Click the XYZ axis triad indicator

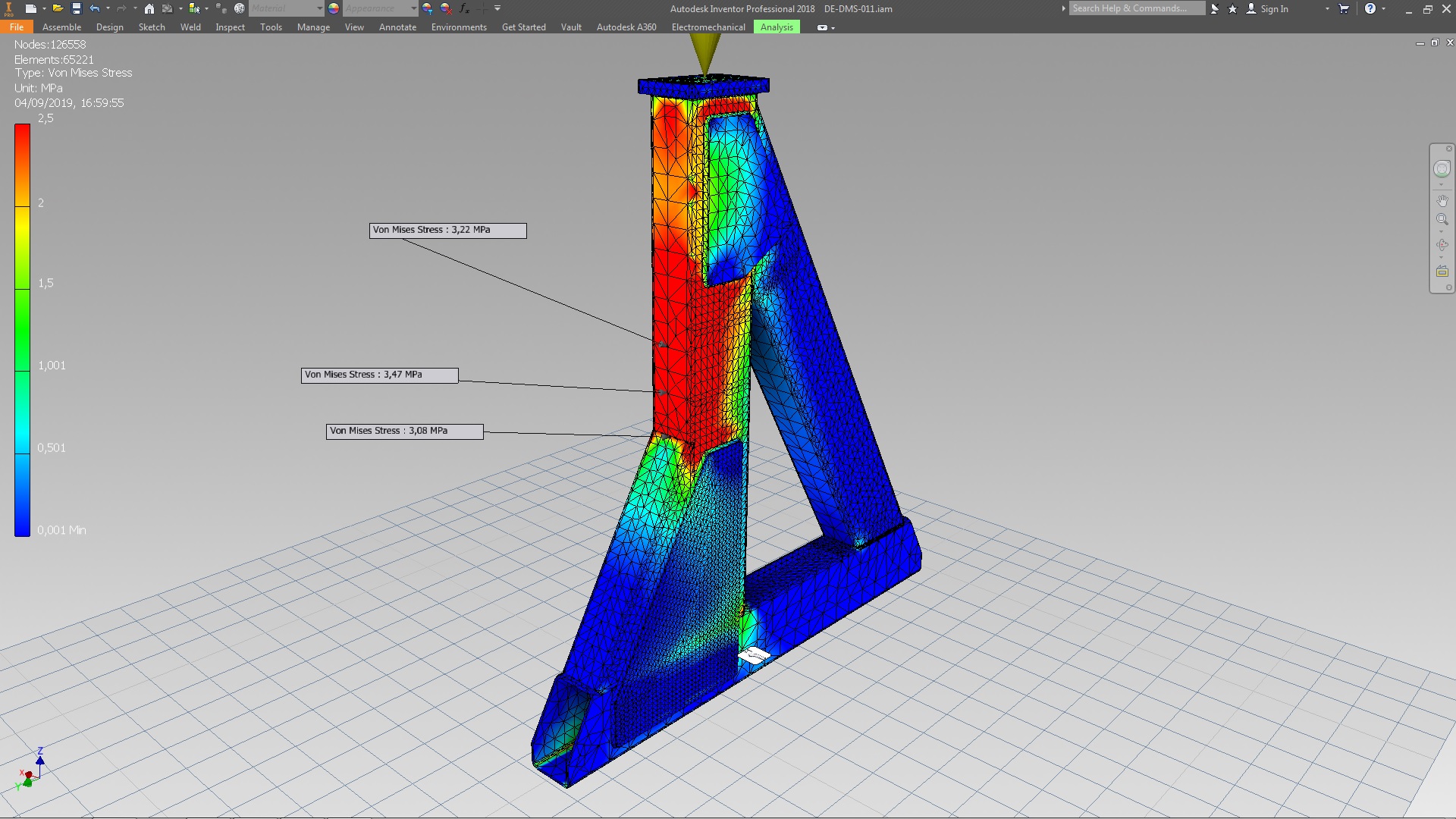30,769
